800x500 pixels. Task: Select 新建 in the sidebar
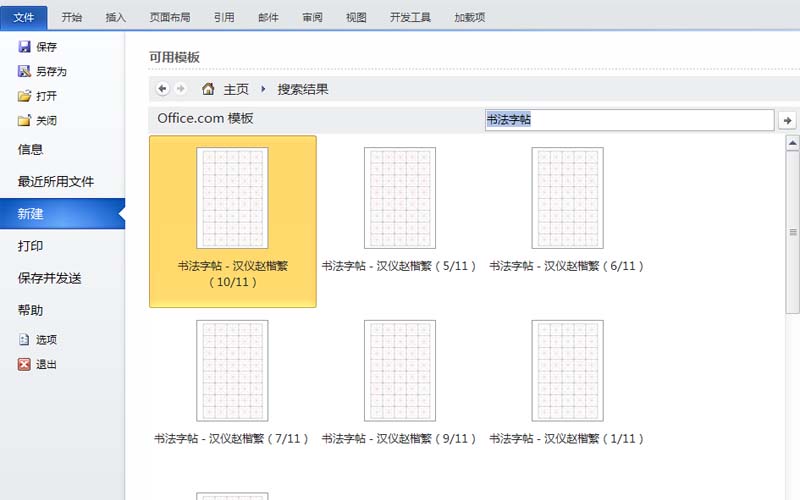pyautogui.click(x=62, y=214)
